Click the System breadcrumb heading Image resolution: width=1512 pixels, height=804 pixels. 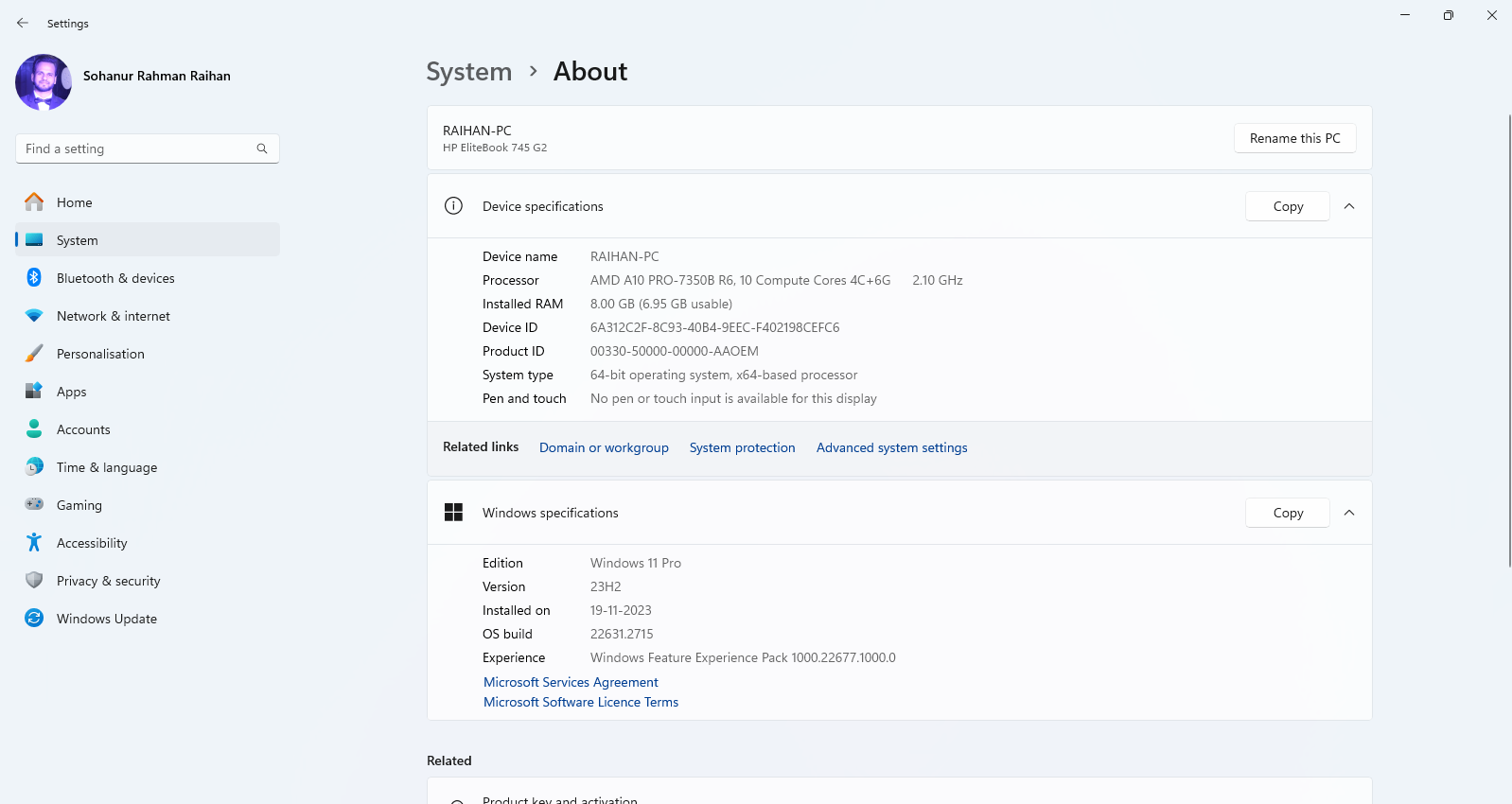pos(468,72)
